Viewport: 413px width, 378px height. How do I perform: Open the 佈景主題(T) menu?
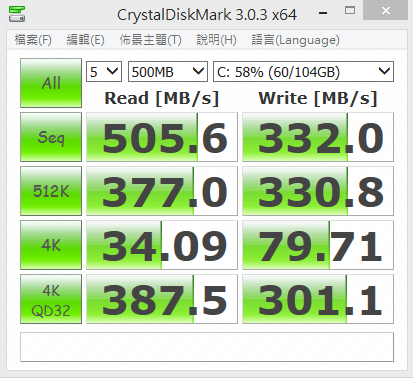[150, 40]
